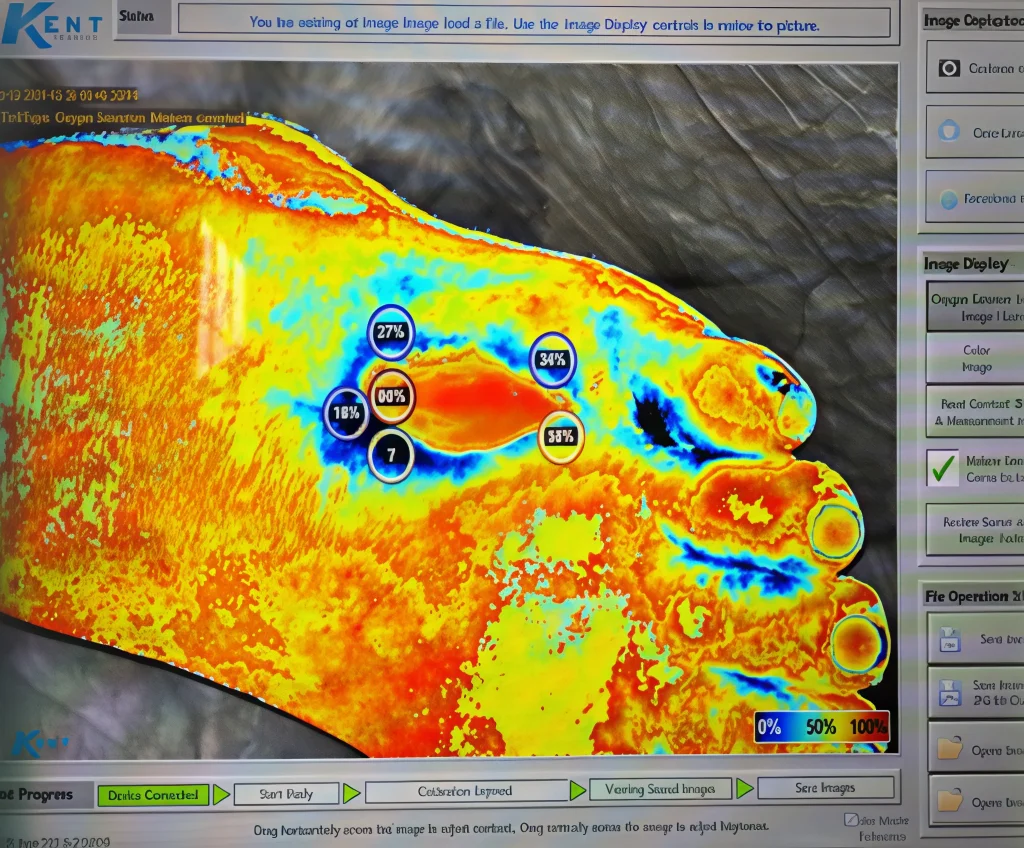Click the Save Images progress step
The image size is (1024, 848).
(x=824, y=788)
